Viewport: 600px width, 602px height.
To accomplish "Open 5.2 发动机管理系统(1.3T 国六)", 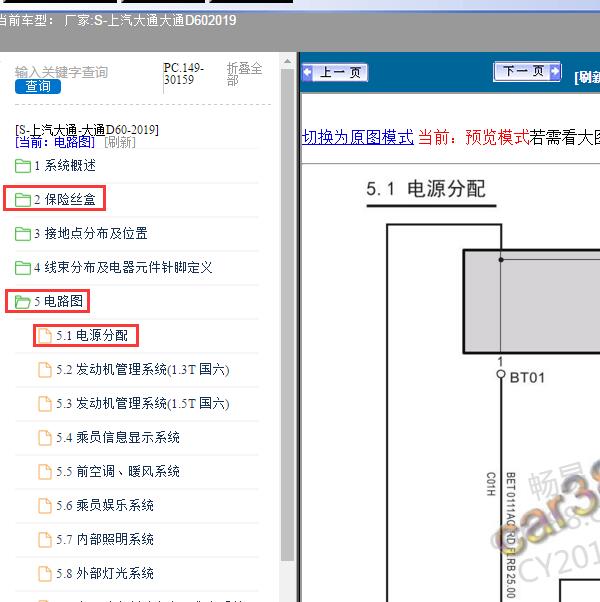I will [143, 370].
